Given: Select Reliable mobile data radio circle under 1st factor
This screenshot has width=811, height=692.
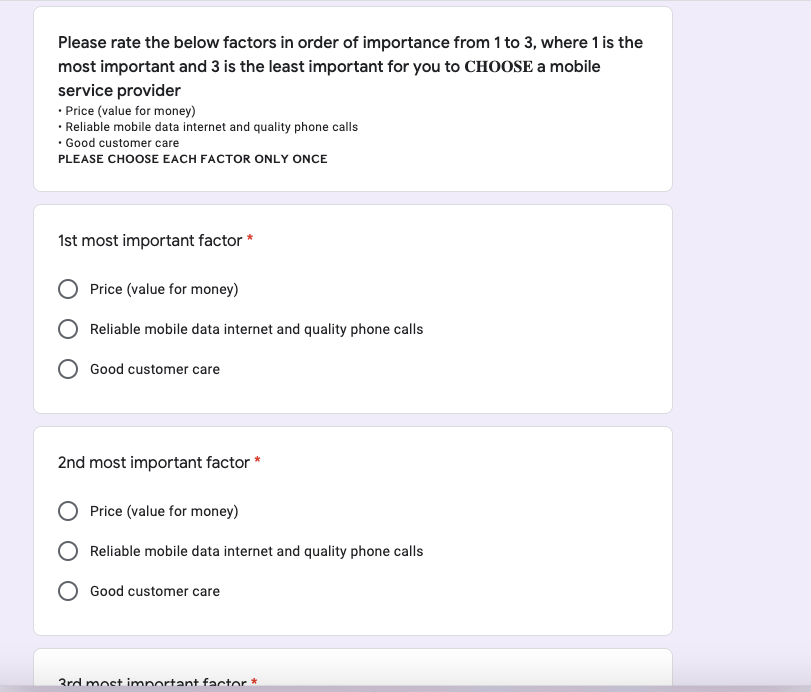Looking at the screenshot, I should pos(68,329).
